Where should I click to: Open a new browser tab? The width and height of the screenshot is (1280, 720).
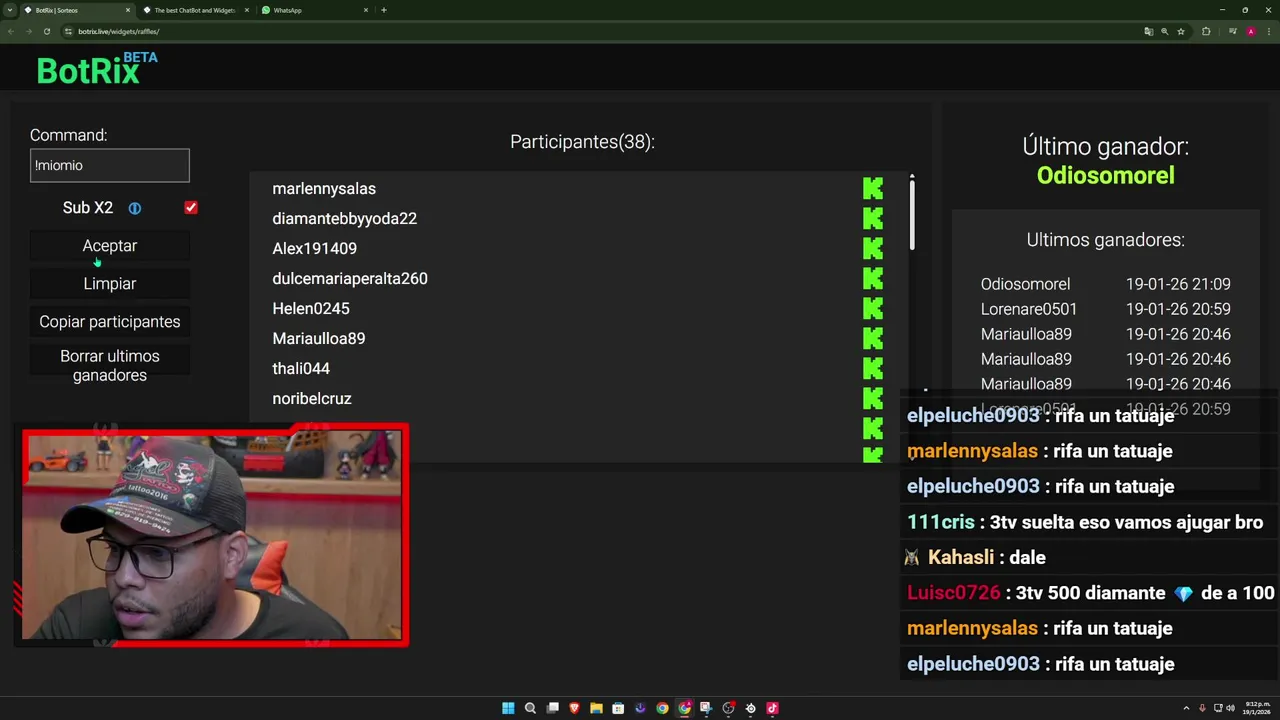click(384, 10)
